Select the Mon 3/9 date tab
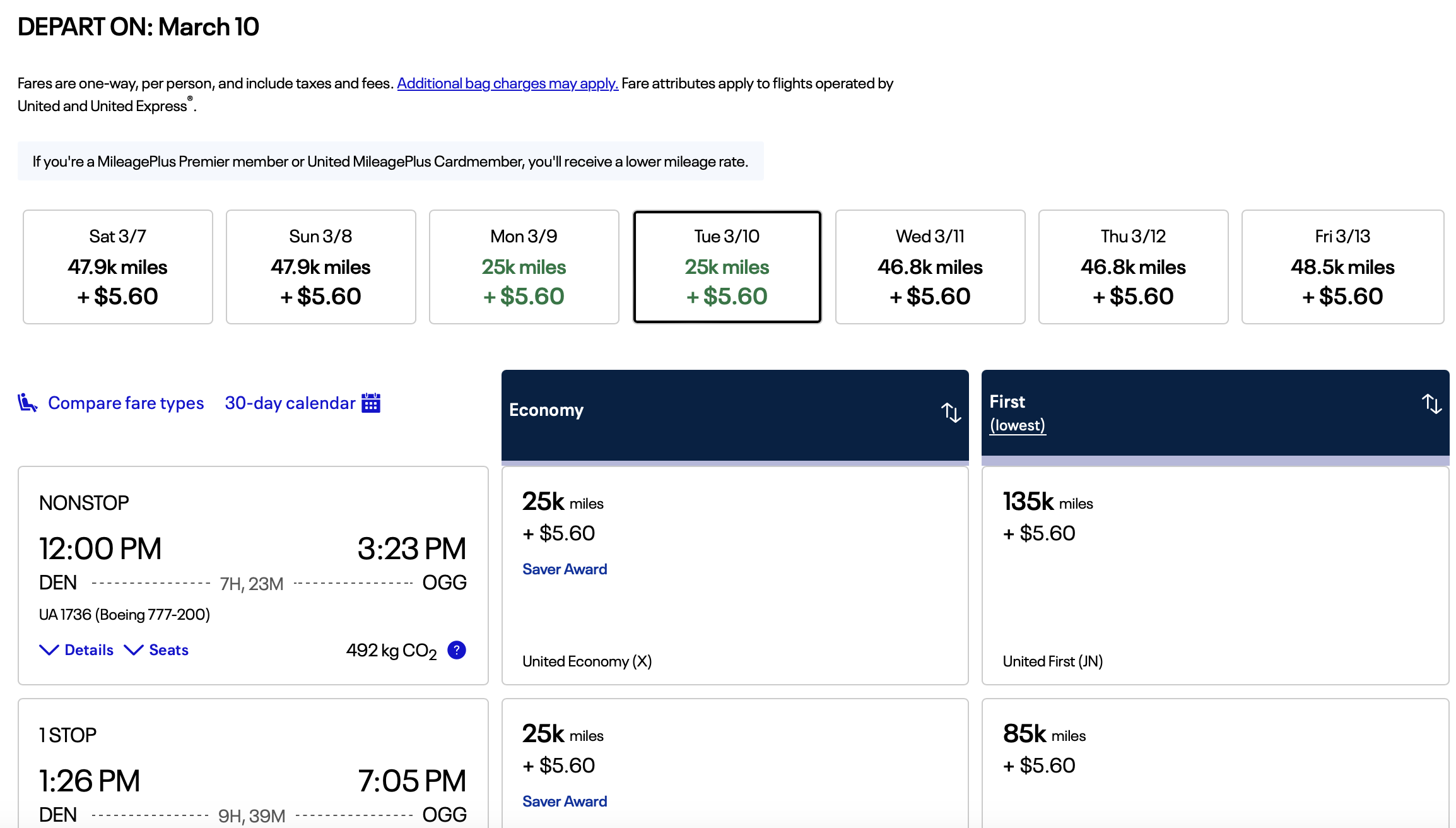Viewport: 1456px width, 828px height. click(x=524, y=267)
